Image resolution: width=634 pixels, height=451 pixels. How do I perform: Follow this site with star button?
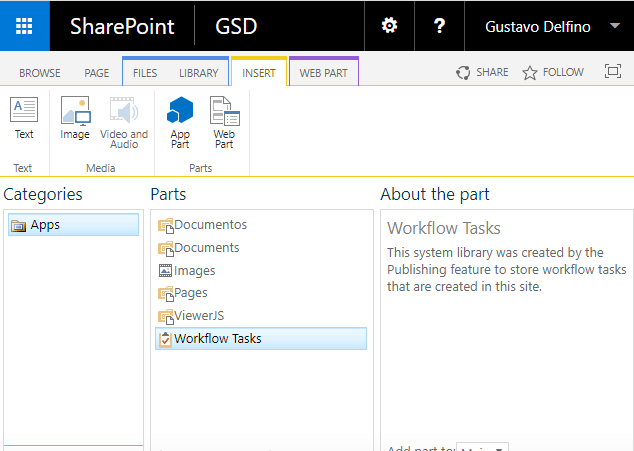pyautogui.click(x=553, y=73)
